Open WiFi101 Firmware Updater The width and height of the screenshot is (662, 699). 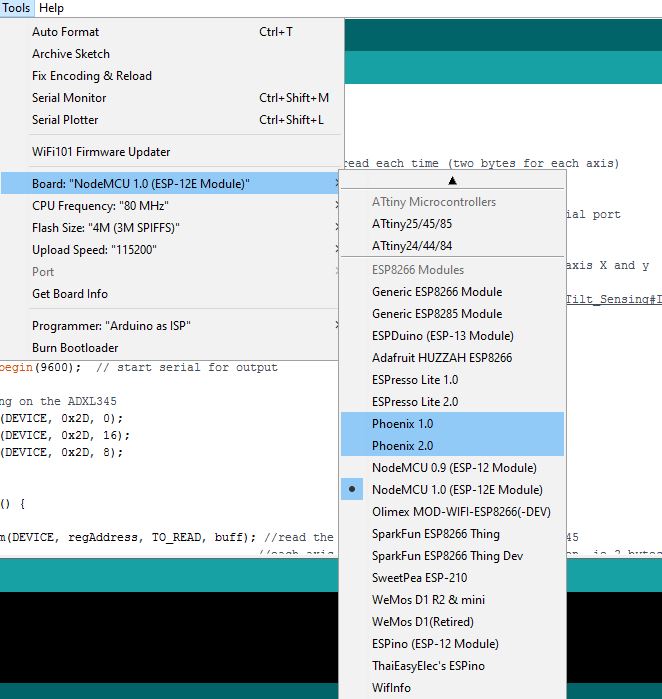tap(172, 152)
